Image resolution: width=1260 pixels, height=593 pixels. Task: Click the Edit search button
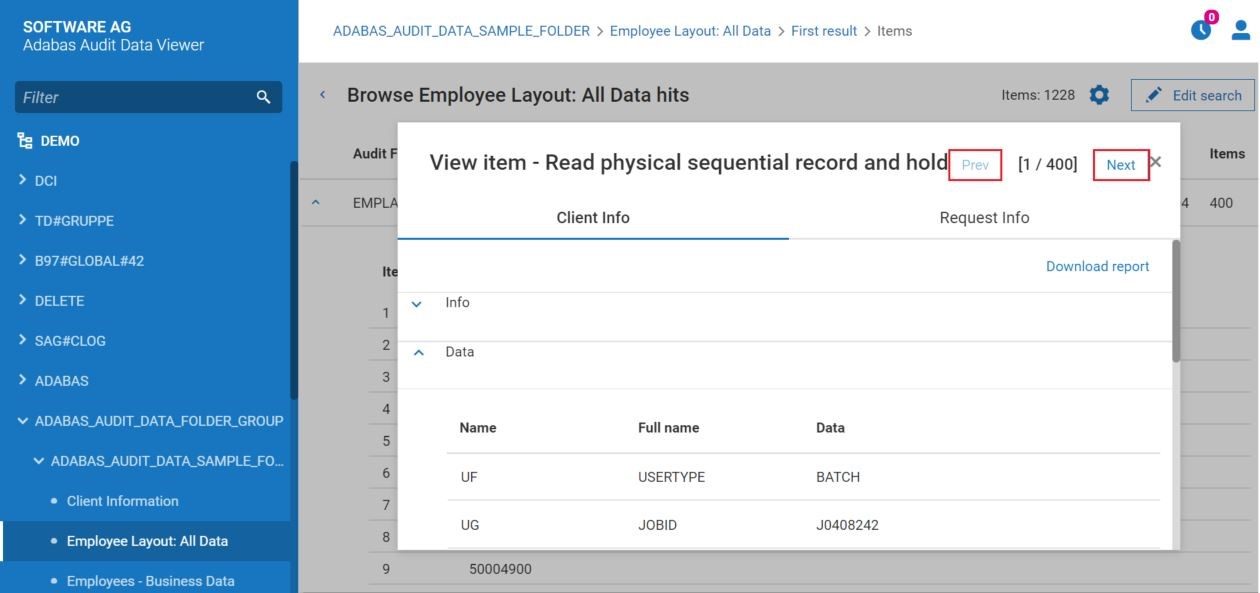pos(1193,95)
